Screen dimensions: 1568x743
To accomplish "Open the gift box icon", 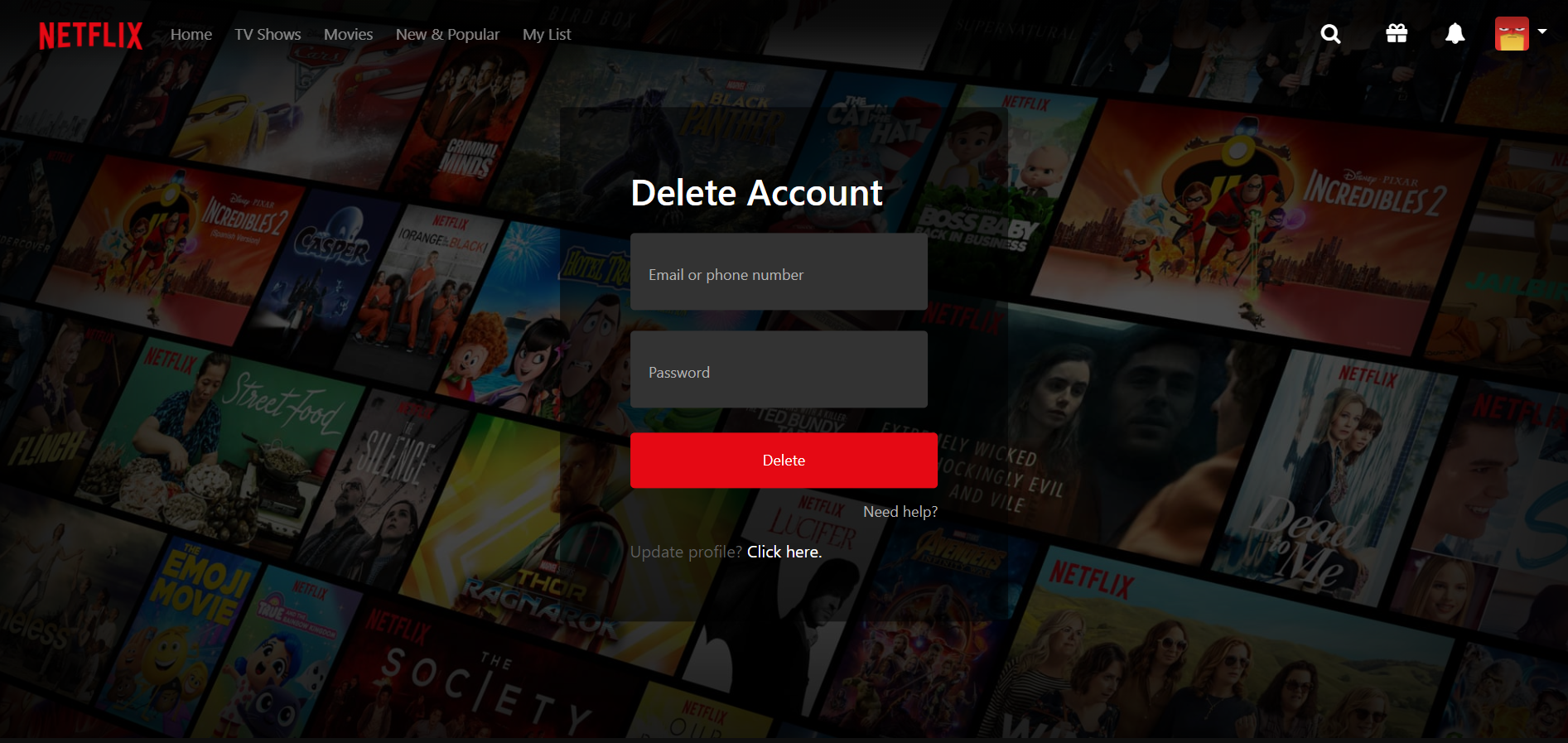I will [1397, 33].
